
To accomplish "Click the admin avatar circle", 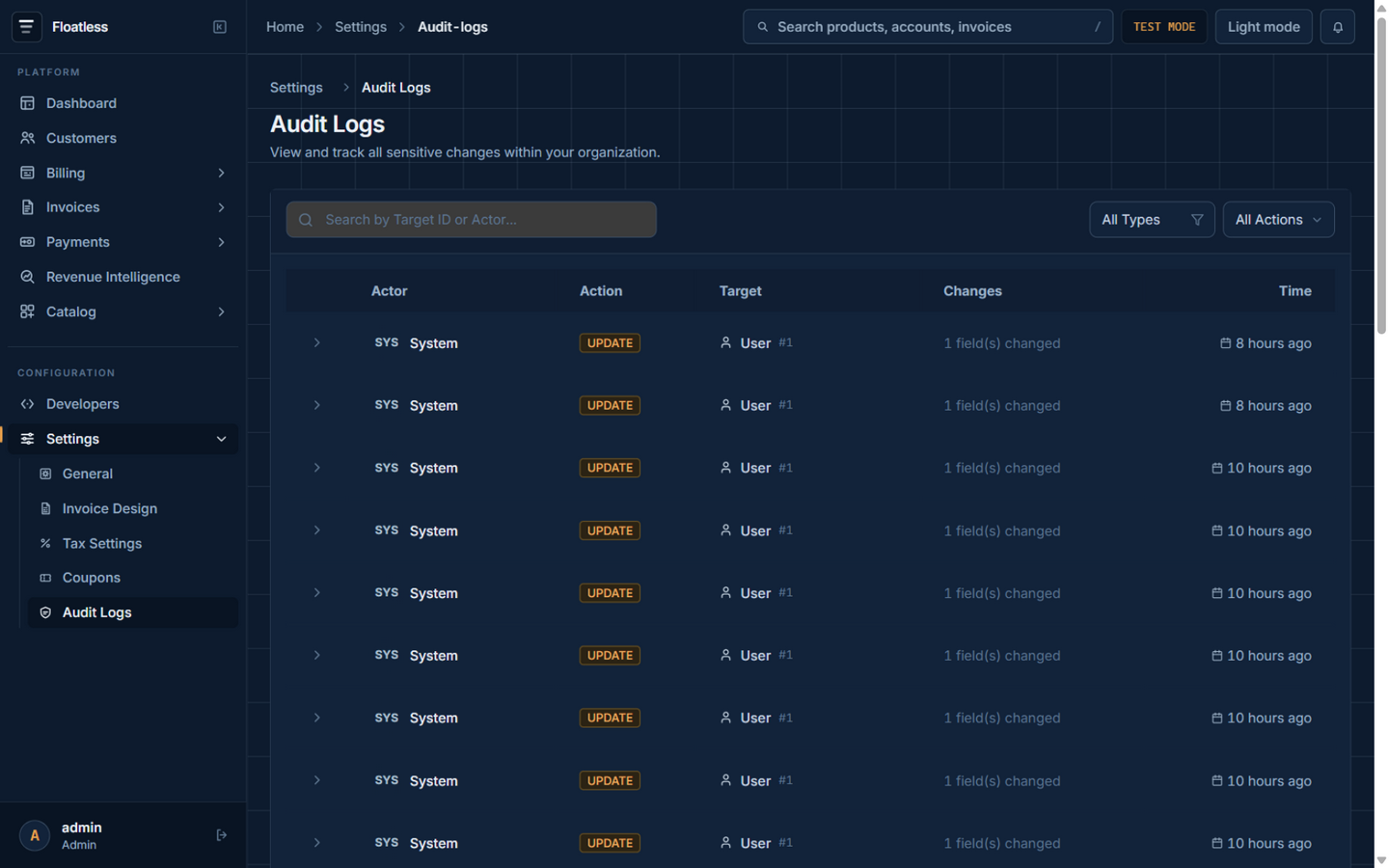I will pos(35,835).
